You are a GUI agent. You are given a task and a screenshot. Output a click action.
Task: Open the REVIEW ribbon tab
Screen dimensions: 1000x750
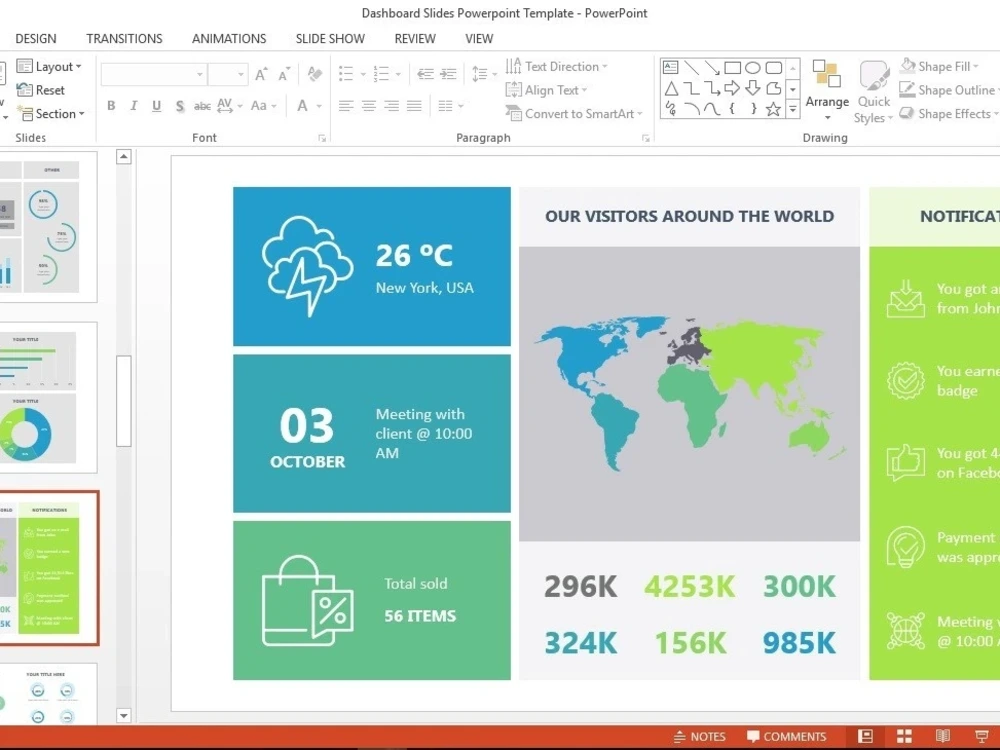(415, 39)
